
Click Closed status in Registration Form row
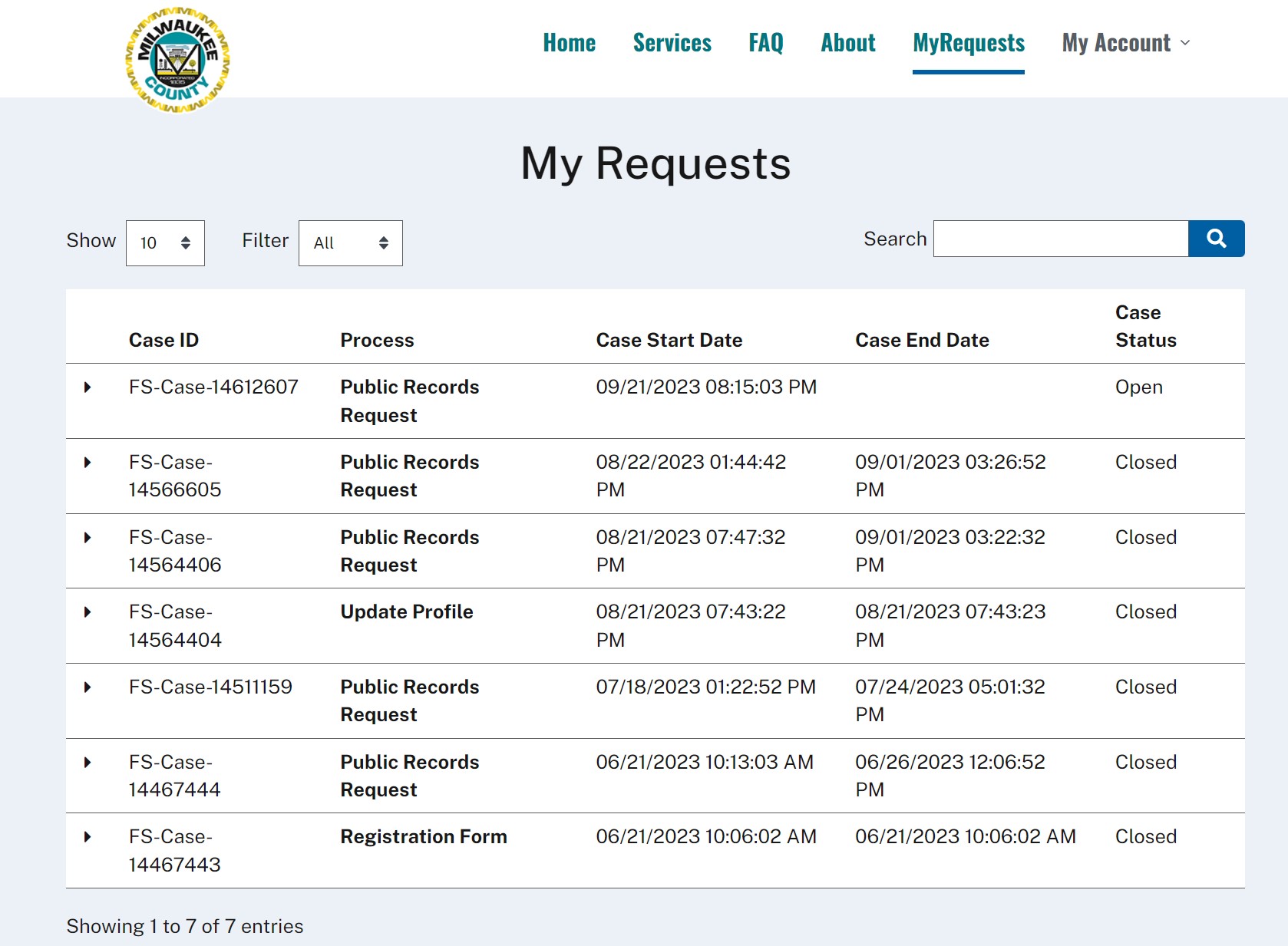coord(1146,837)
